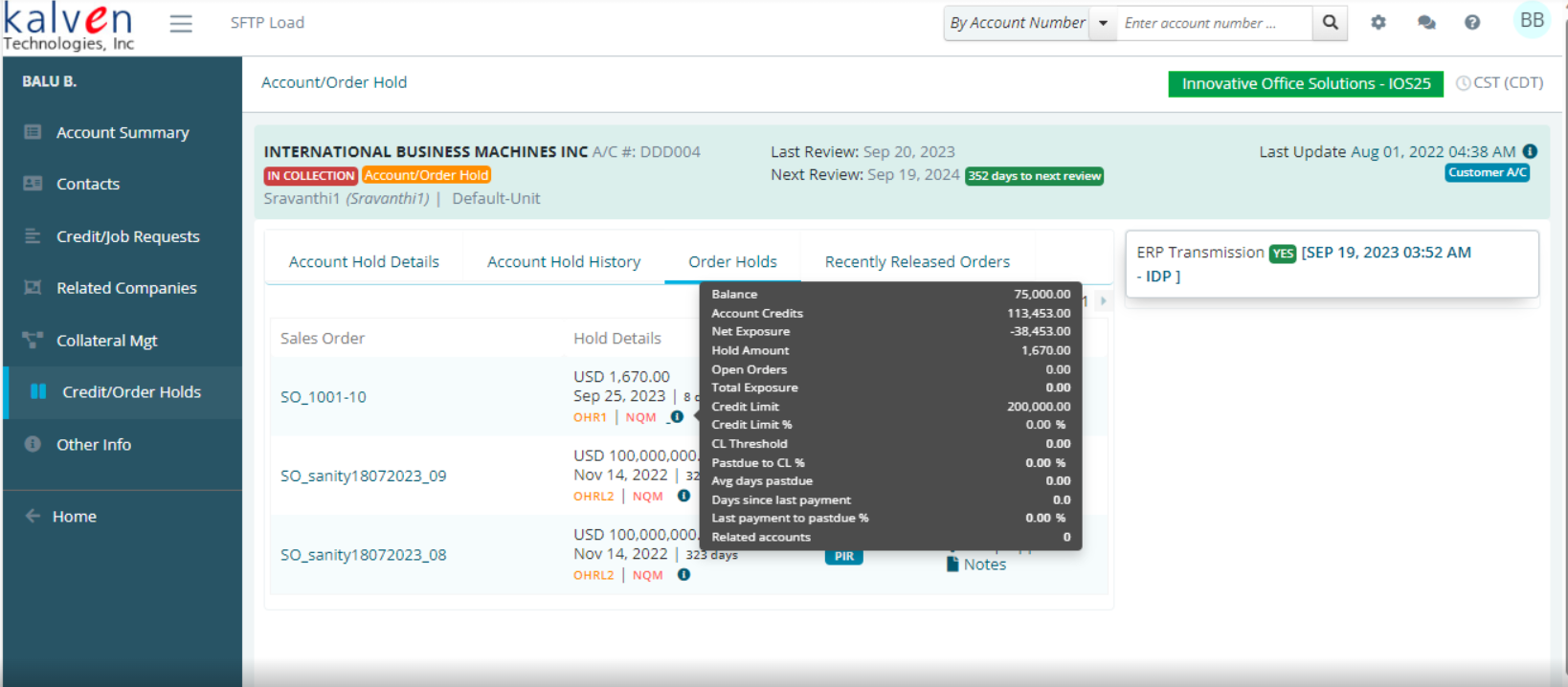Focus the account number search field

click(1214, 23)
